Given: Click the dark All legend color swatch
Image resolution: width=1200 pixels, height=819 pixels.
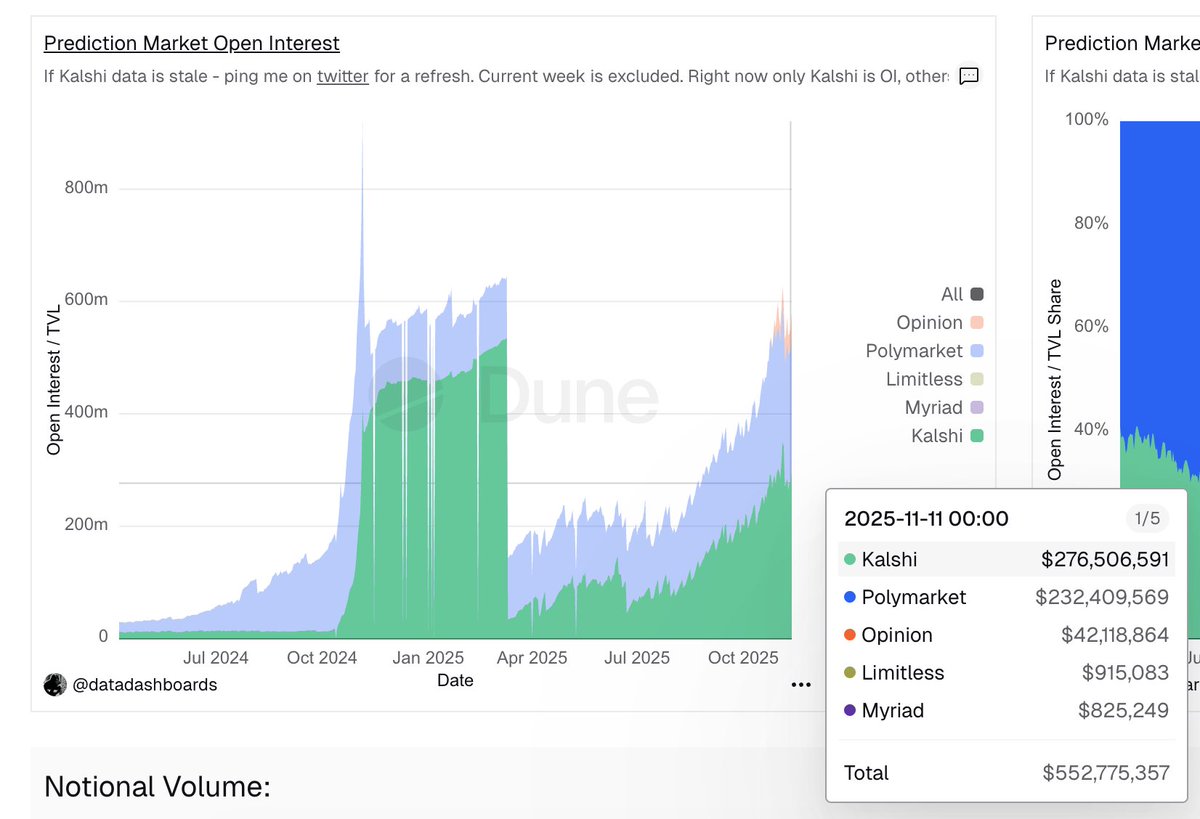Looking at the screenshot, I should (977, 294).
